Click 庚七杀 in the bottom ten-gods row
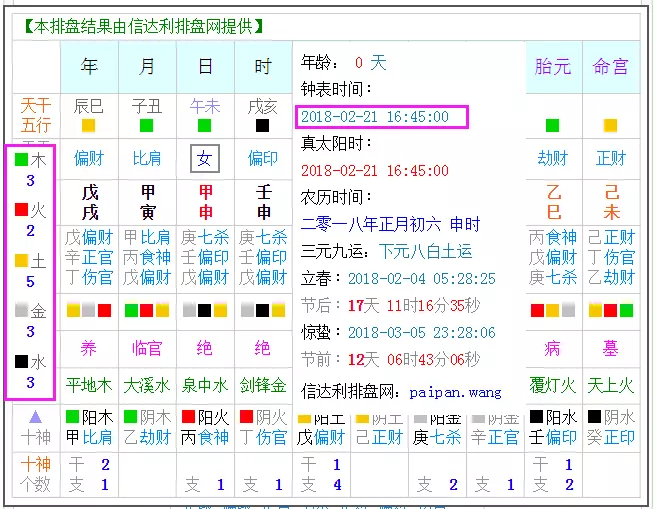 pos(437,438)
